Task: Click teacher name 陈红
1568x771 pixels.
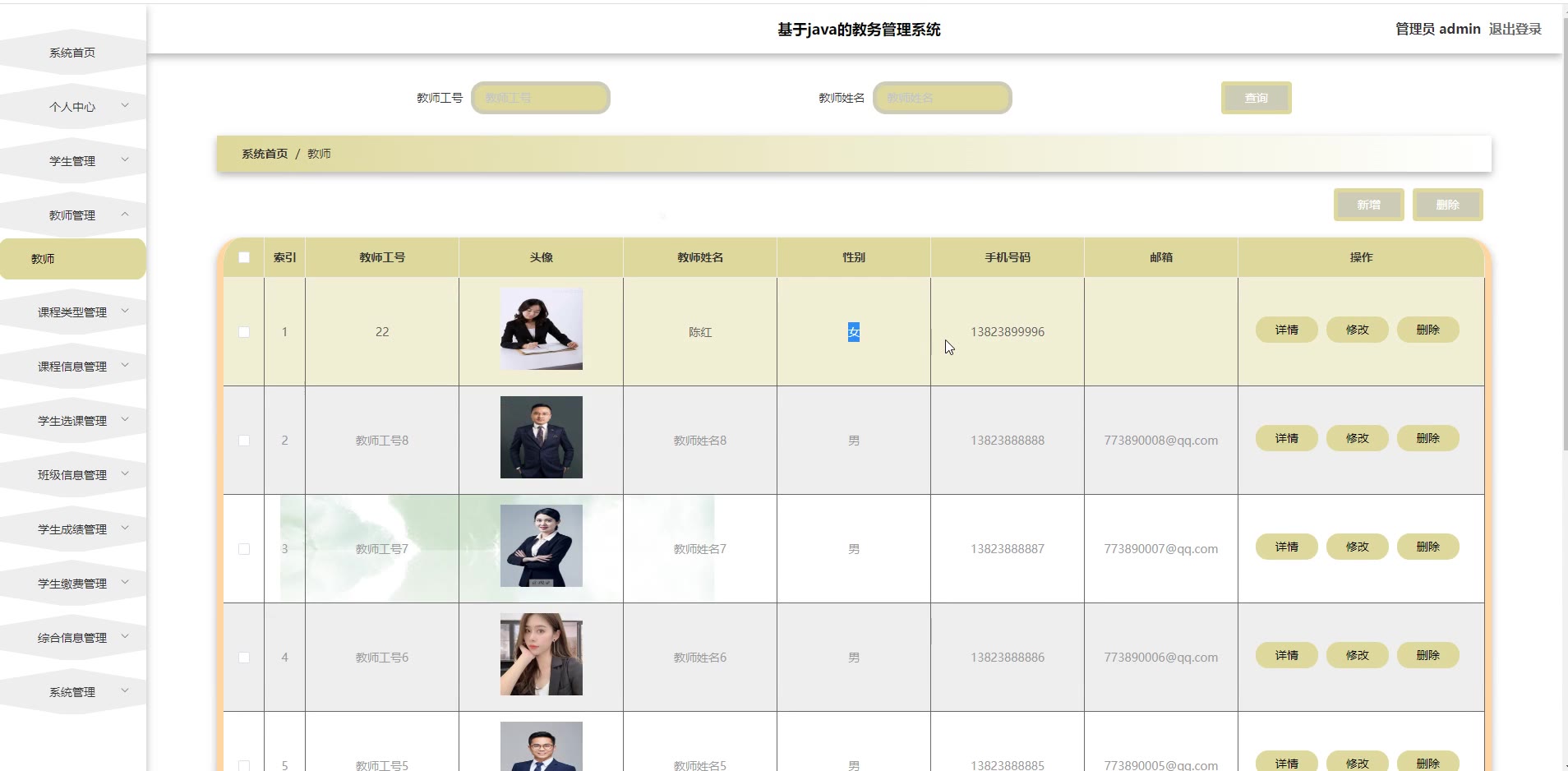Action: pyautogui.click(x=700, y=332)
